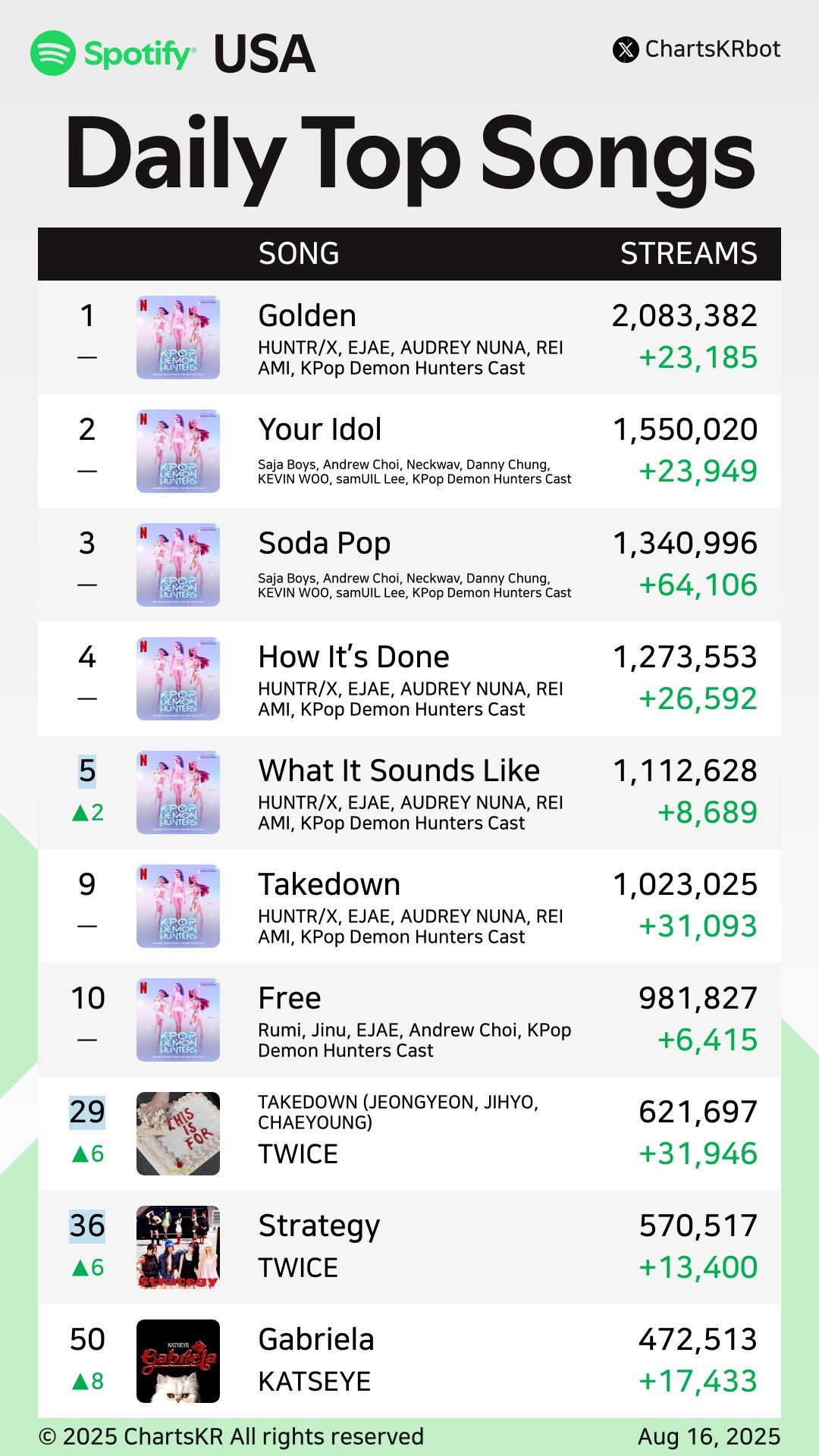Select the How It's Done title
Screen dimensions: 819x1456
(x=353, y=657)
